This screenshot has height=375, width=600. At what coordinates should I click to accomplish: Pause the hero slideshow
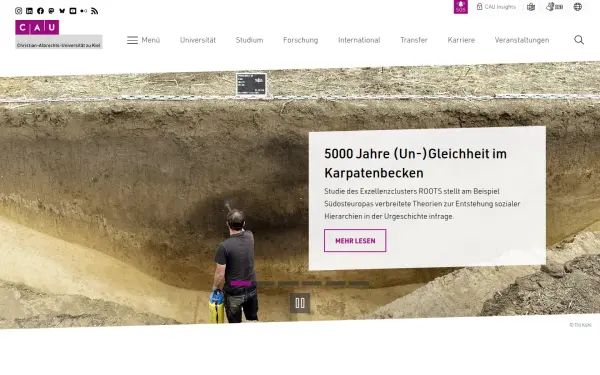300,303
